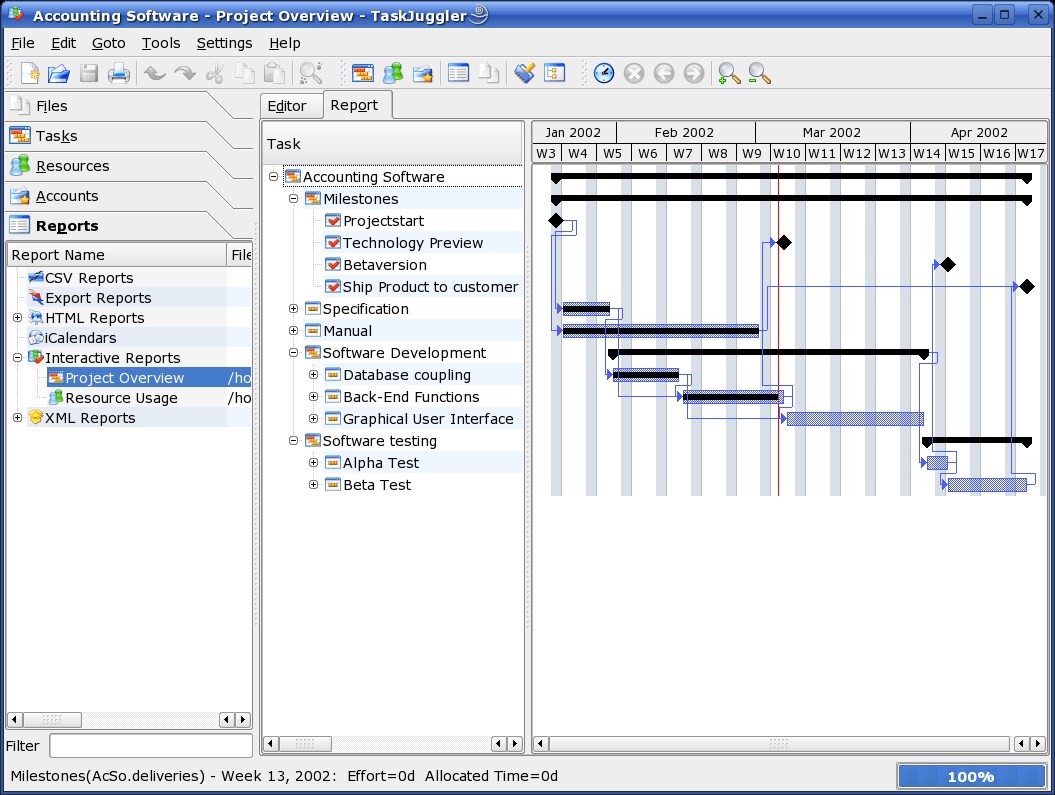
Task: Click the Cut scissors icon
Action: coord(215,73)
